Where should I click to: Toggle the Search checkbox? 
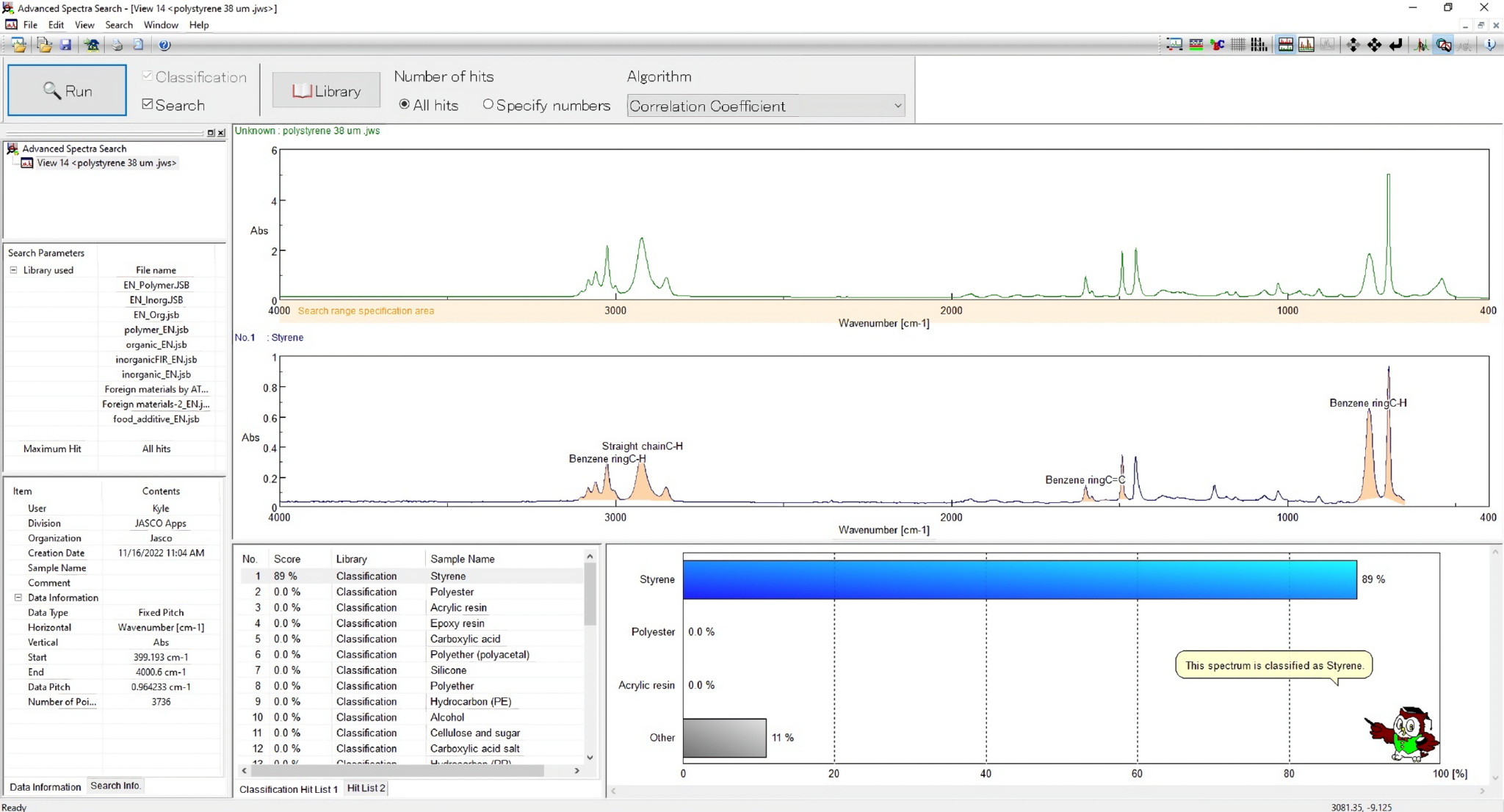[148, 104]
